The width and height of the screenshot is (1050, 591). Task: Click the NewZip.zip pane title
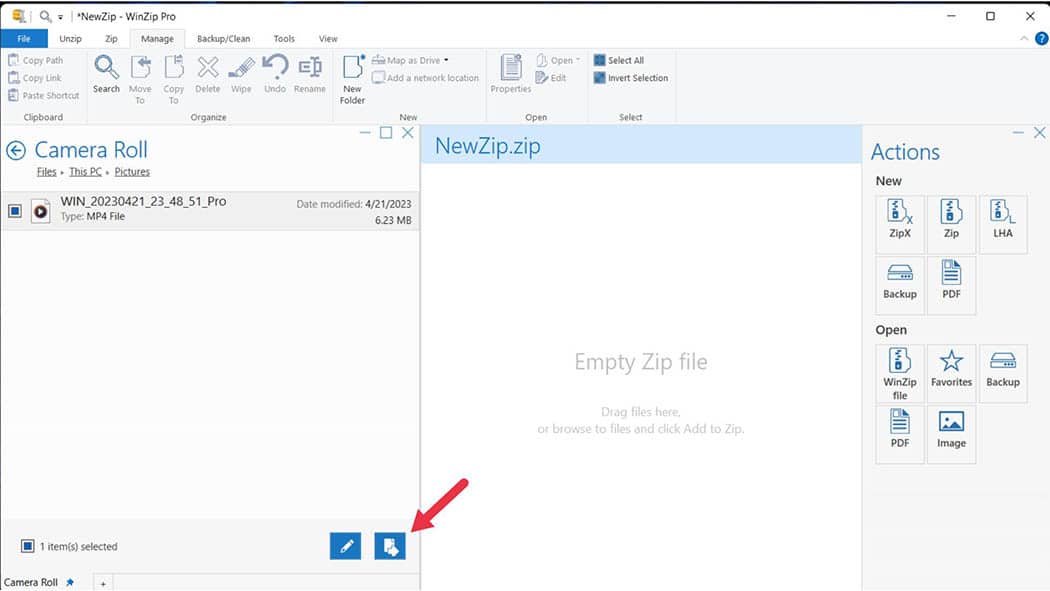tap(488, 146)
